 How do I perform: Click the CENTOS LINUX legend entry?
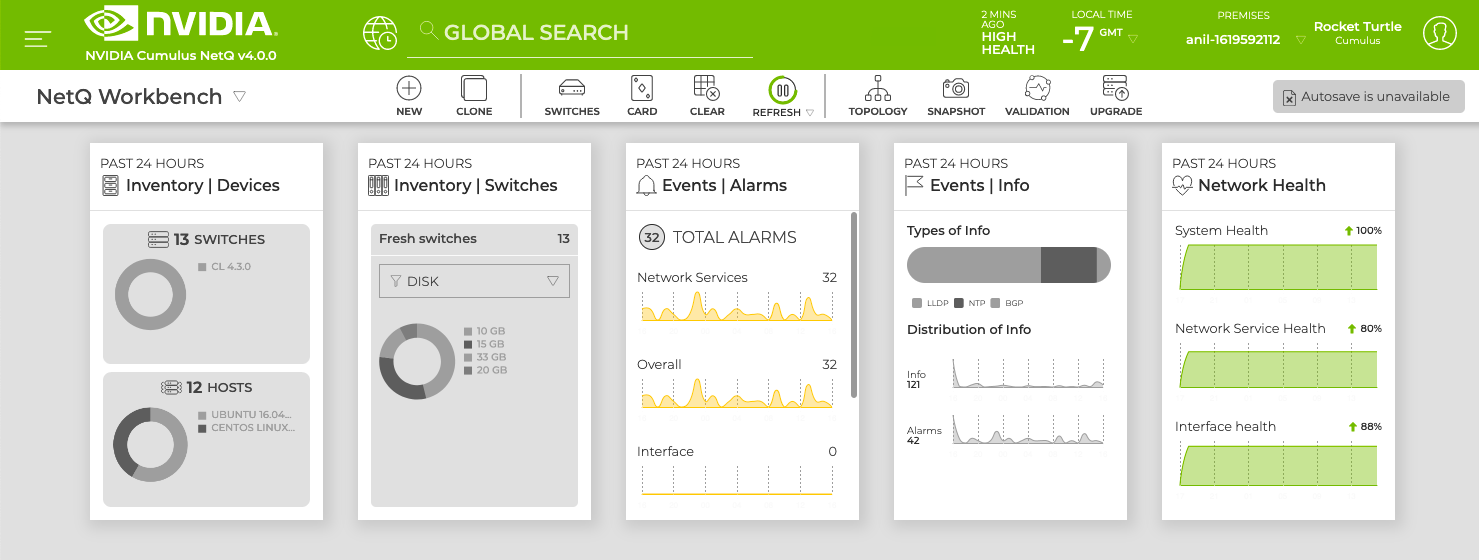(246, 427)
